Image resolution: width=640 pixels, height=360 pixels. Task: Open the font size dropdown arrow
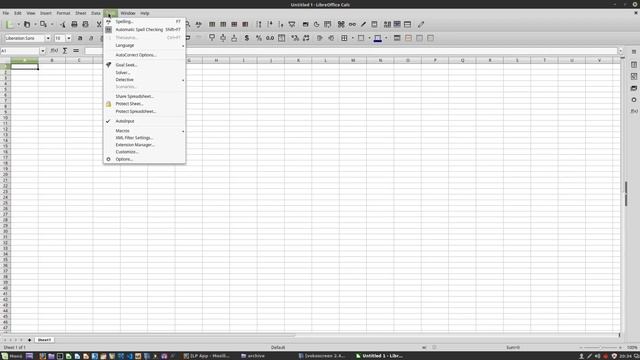coord(69,38)
